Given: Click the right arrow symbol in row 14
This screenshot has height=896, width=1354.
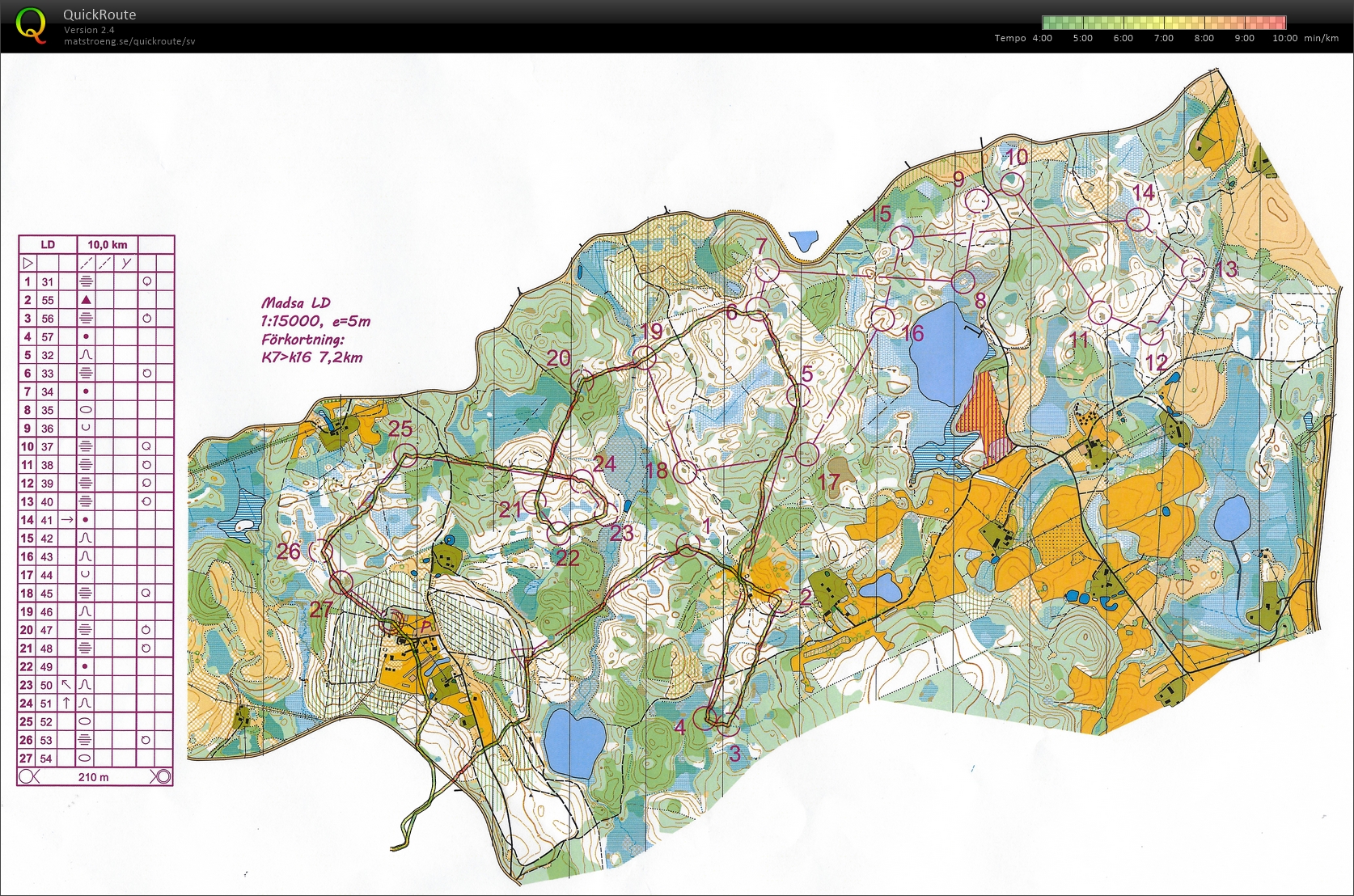Looking at the screenshot, I should click(x=67, y=520).
